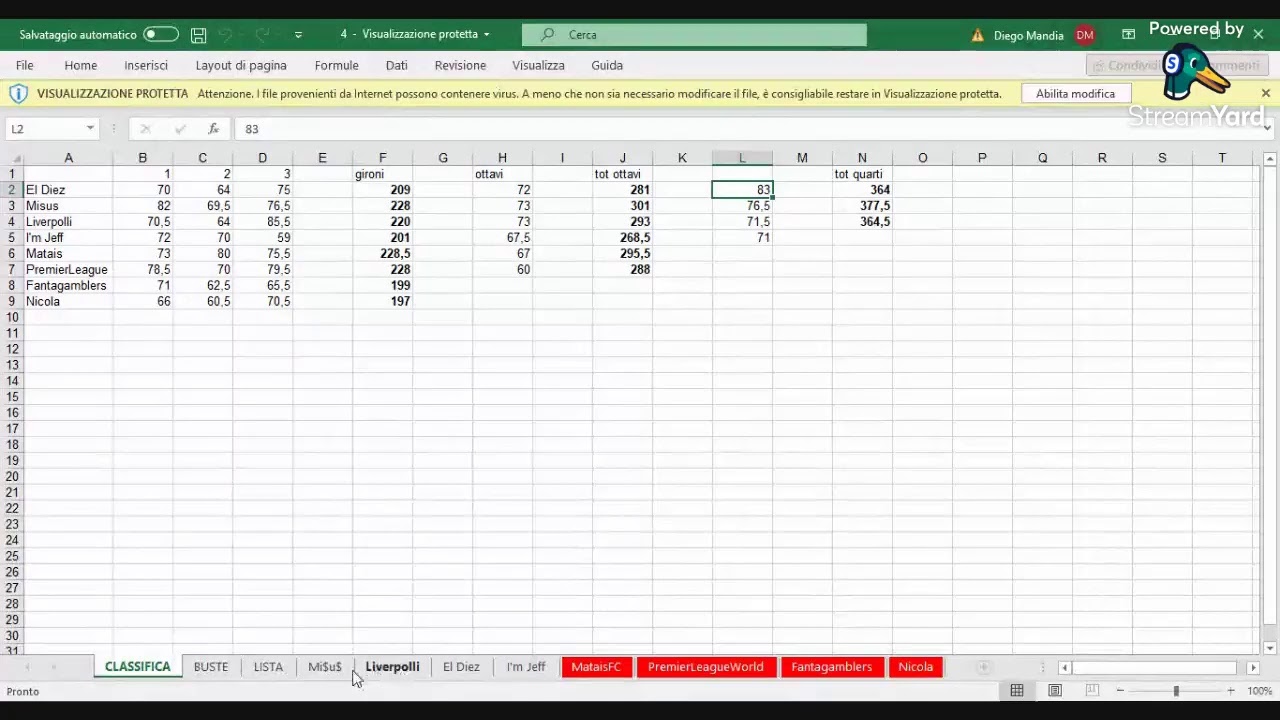Open the Mi$u$ sheet tab
1280x720 pixels.
coord(325,667)
